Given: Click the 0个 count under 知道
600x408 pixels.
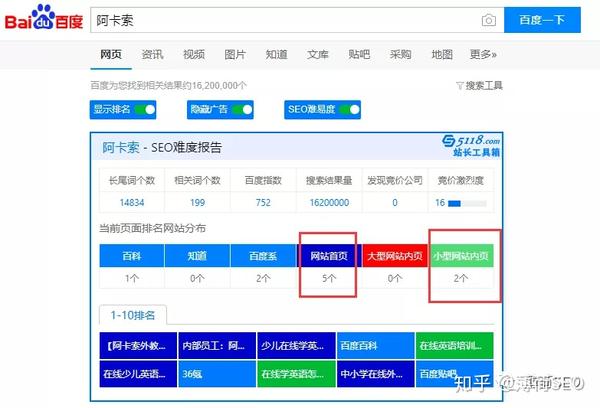Looking at the screenshot, I should (x=197, y=278).
